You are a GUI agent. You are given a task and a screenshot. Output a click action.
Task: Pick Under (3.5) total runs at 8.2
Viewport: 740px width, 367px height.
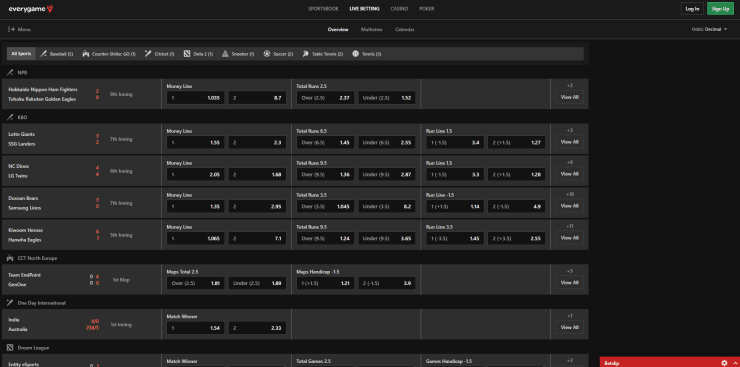pyautogui.click(x=387, y=206)
